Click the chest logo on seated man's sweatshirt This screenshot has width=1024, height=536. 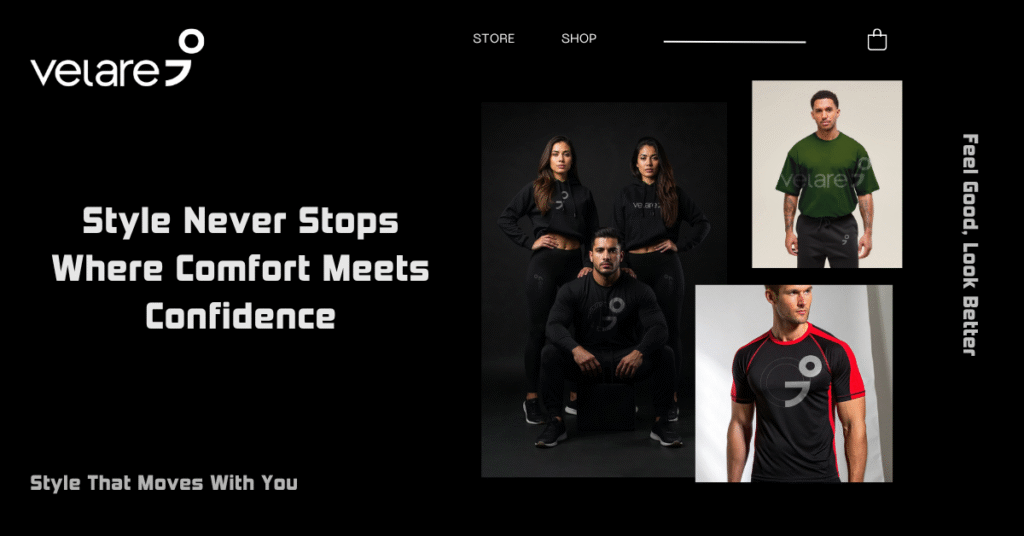(x=611, y=314)
